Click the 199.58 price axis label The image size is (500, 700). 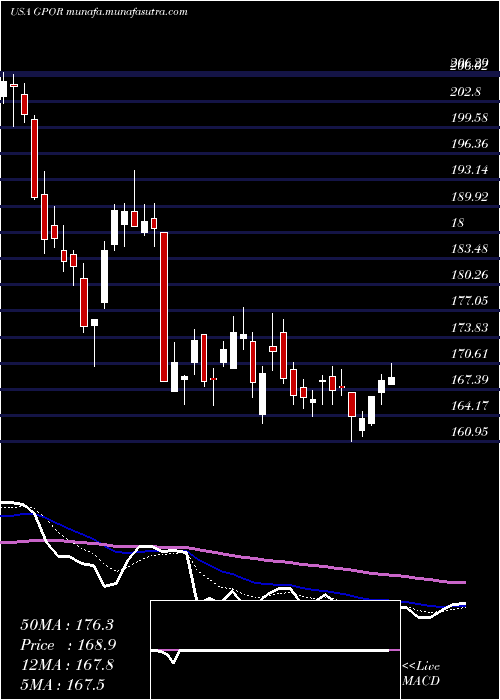(468, 118)
